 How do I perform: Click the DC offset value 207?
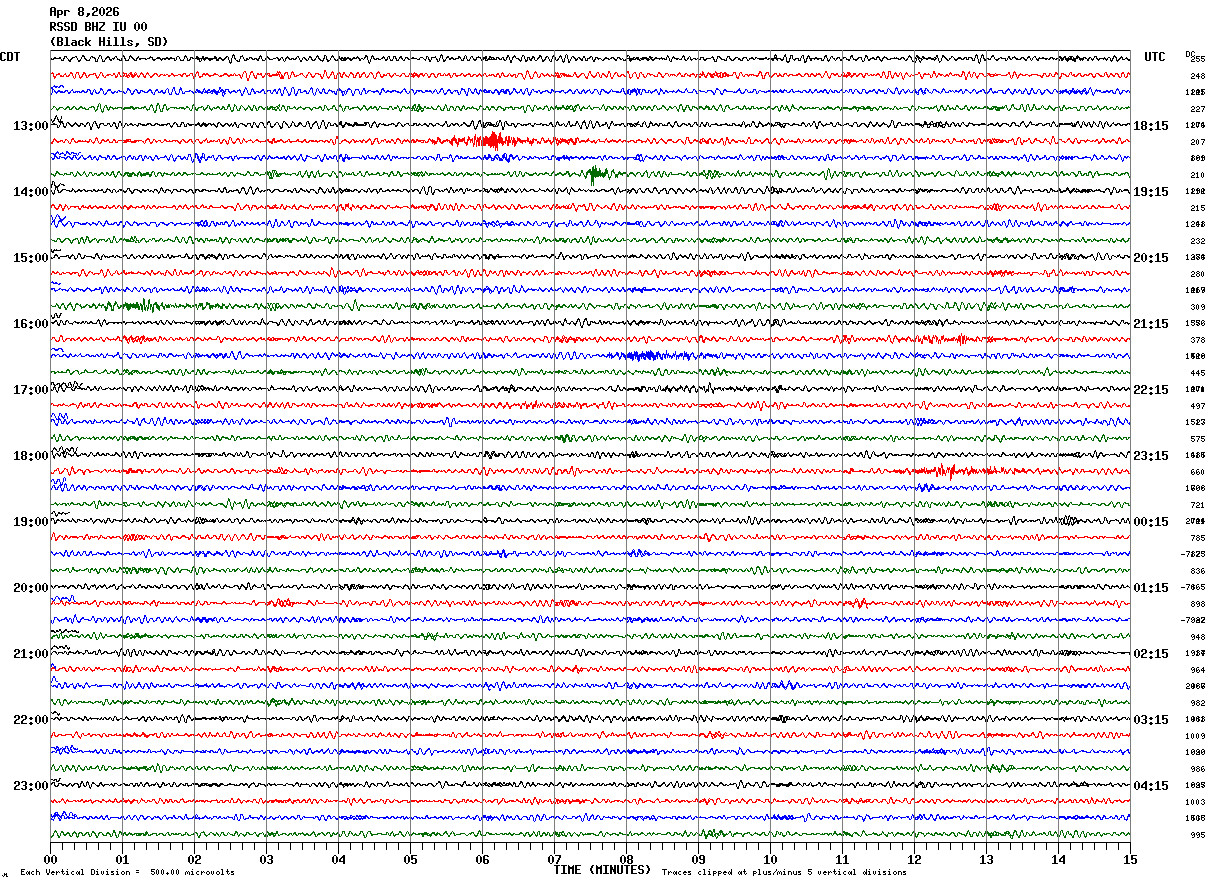[x=1197, y=142]
